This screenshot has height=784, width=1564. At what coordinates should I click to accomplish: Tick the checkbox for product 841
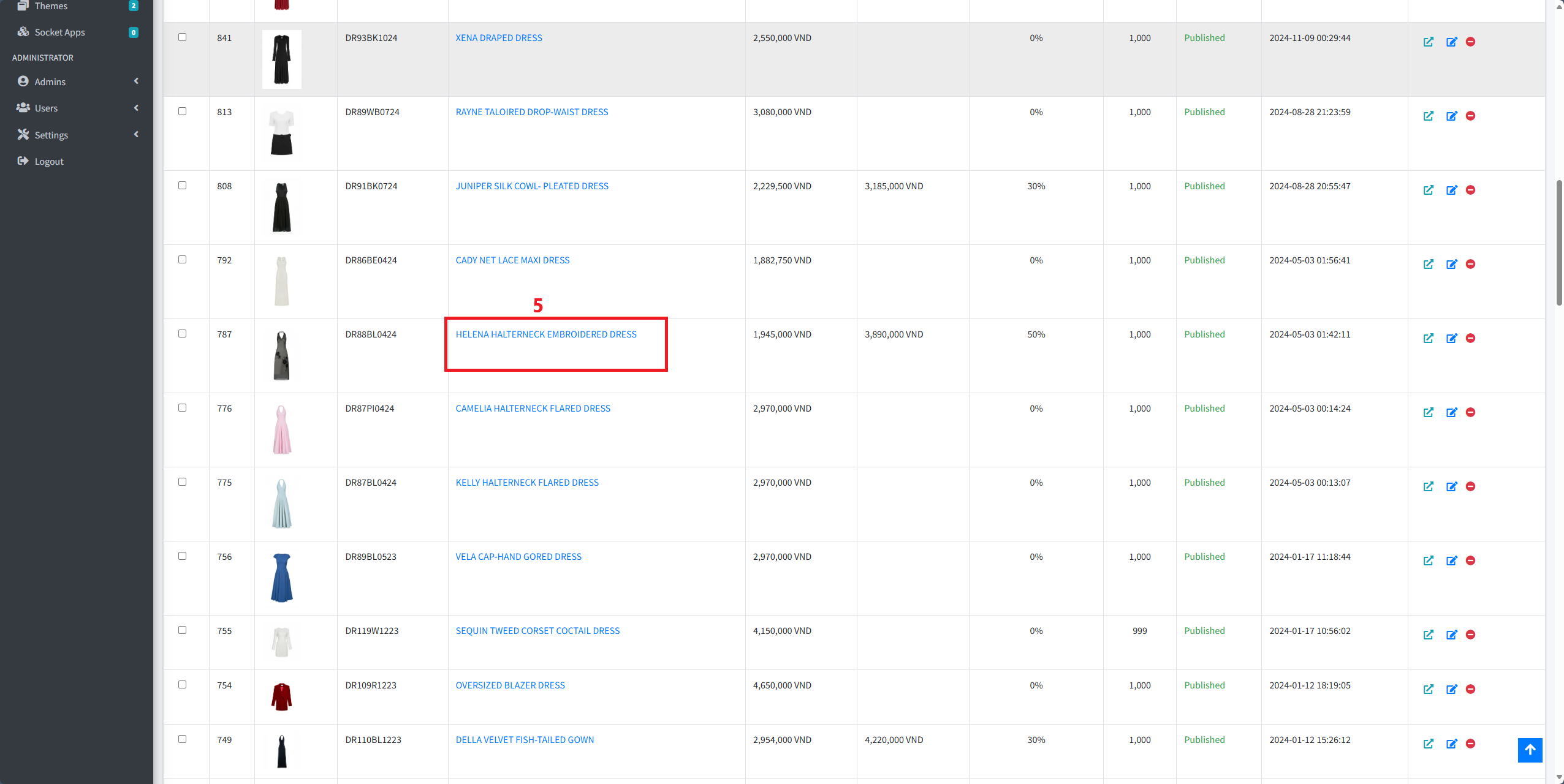coord(182,37)
